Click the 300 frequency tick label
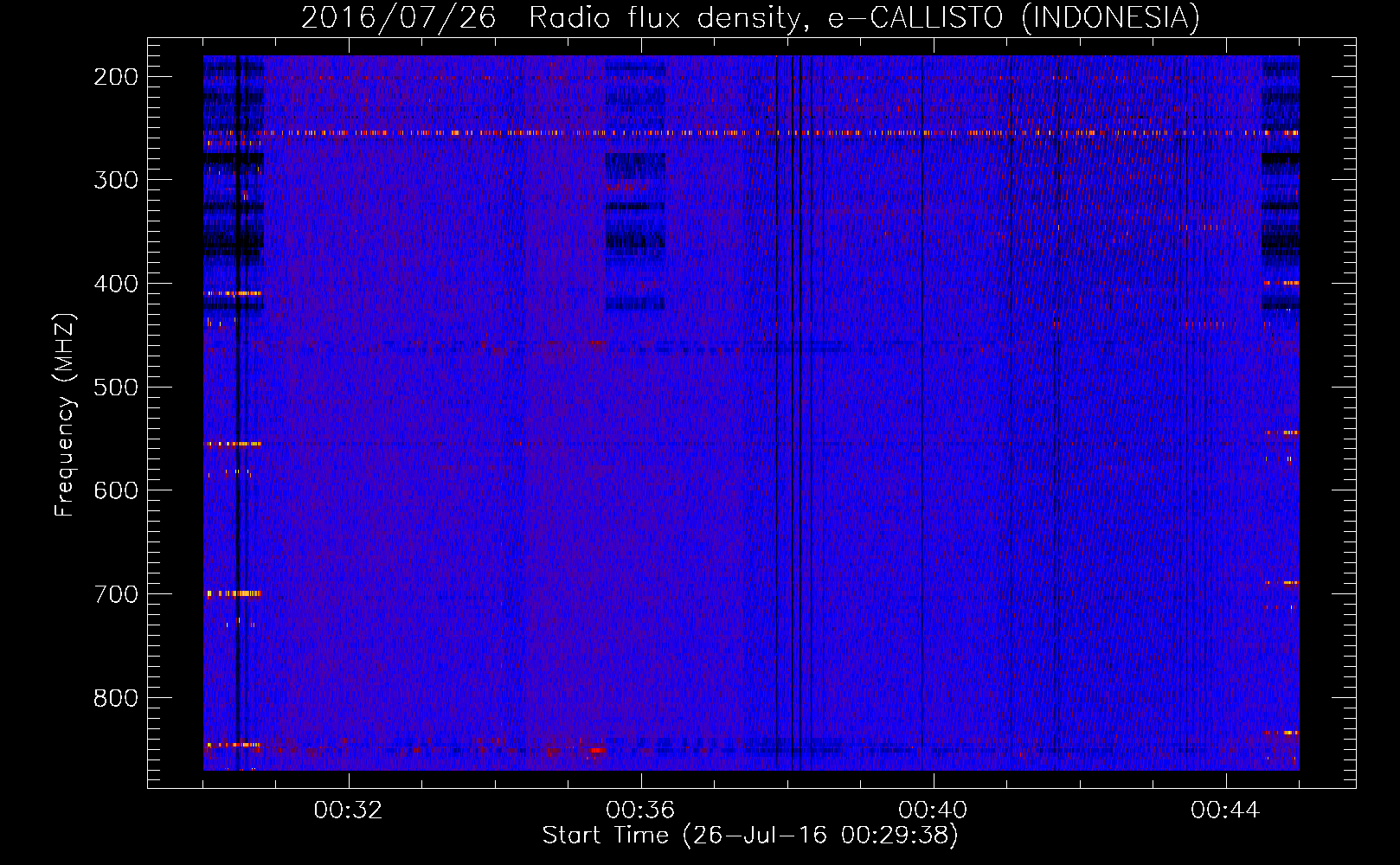 point(116,180)
